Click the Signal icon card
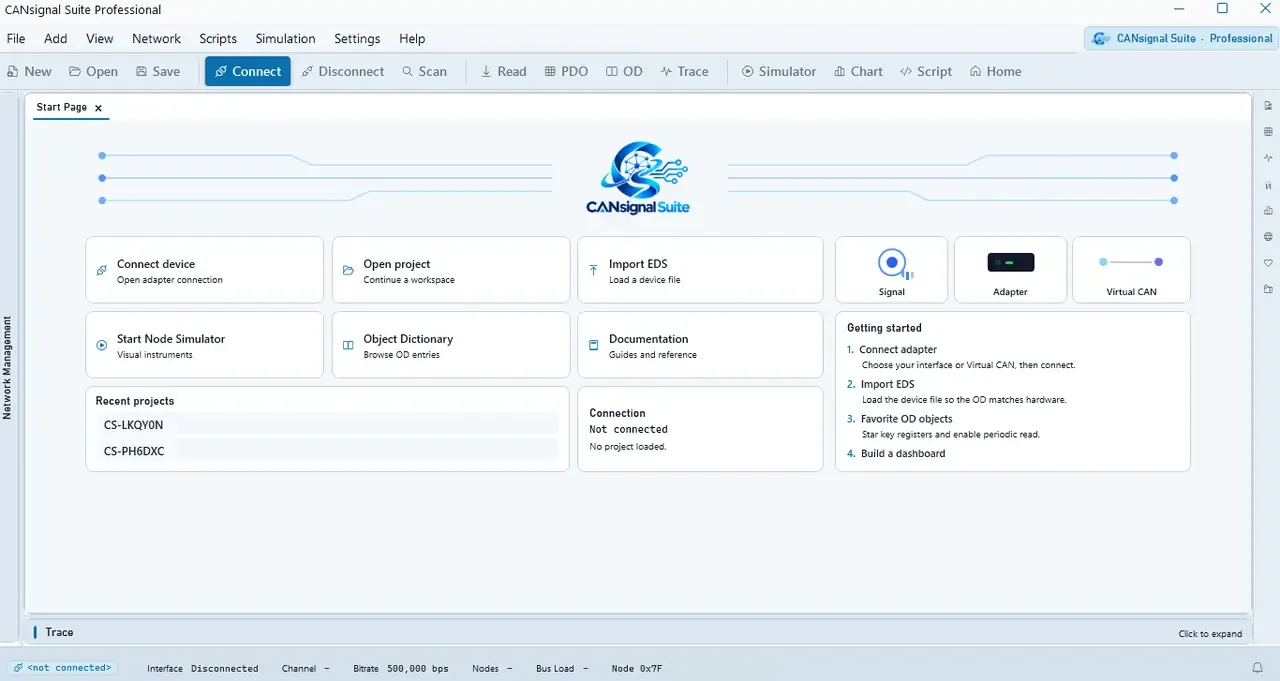The image size is (1280, 681). pyautogui.click(x=891, y=270)
